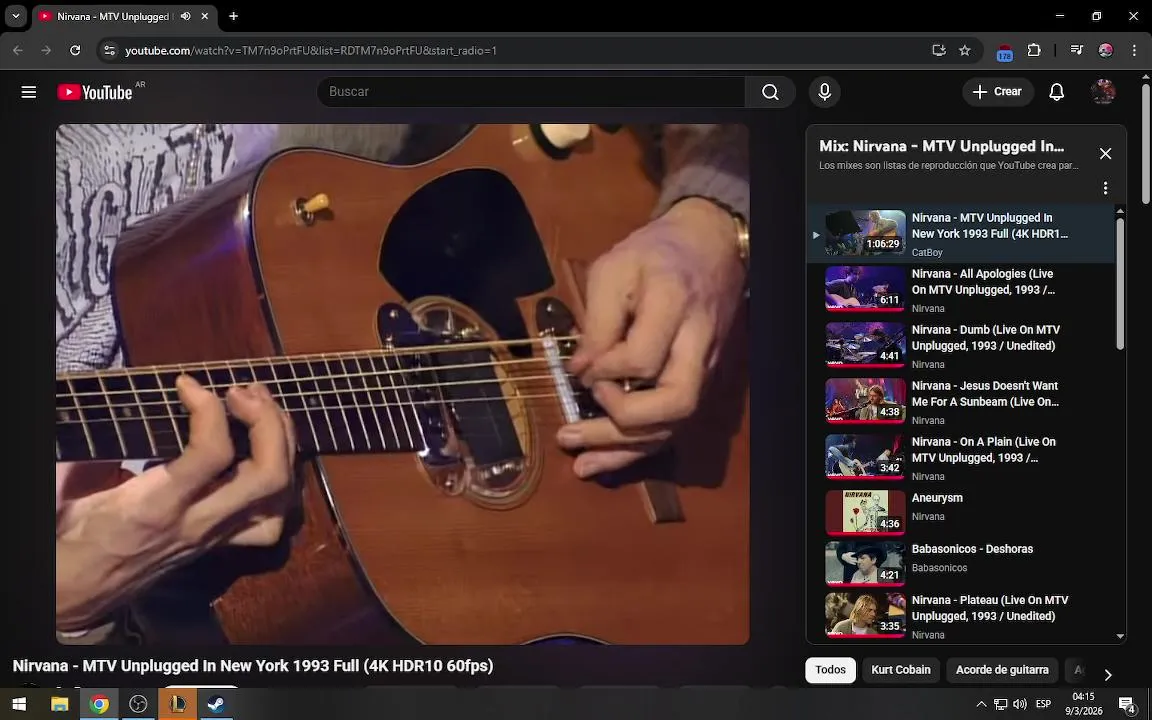Reload the current page
Screen dimensions: 1152x720
click(75, 50)
